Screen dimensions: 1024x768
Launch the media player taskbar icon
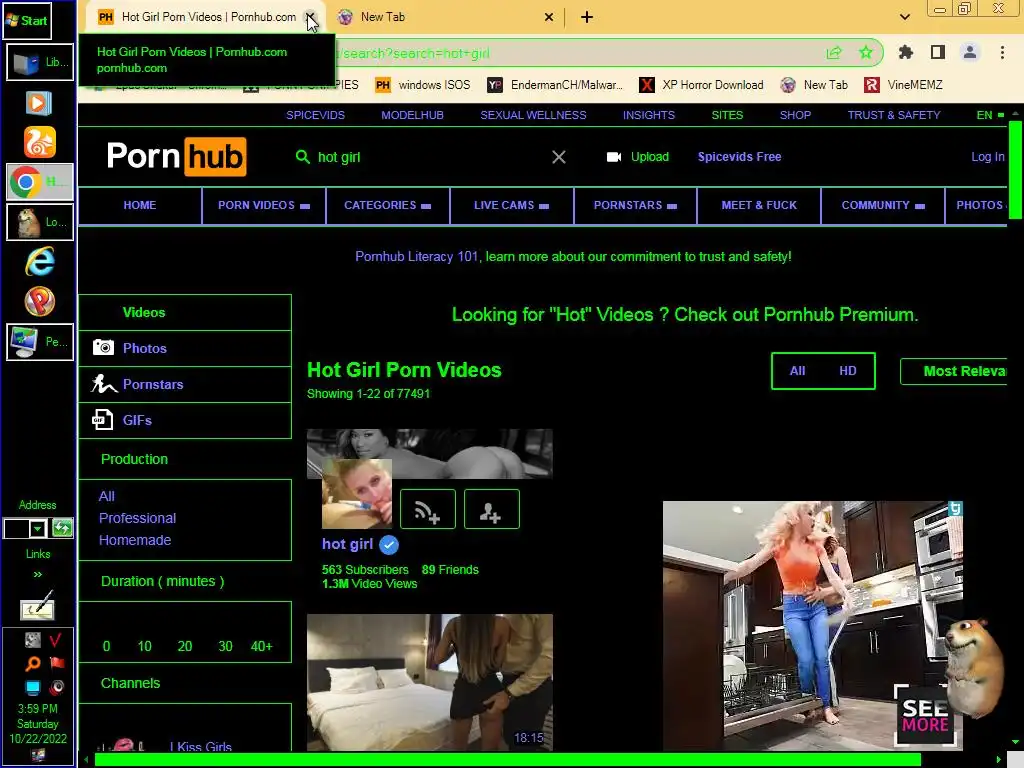39,103
